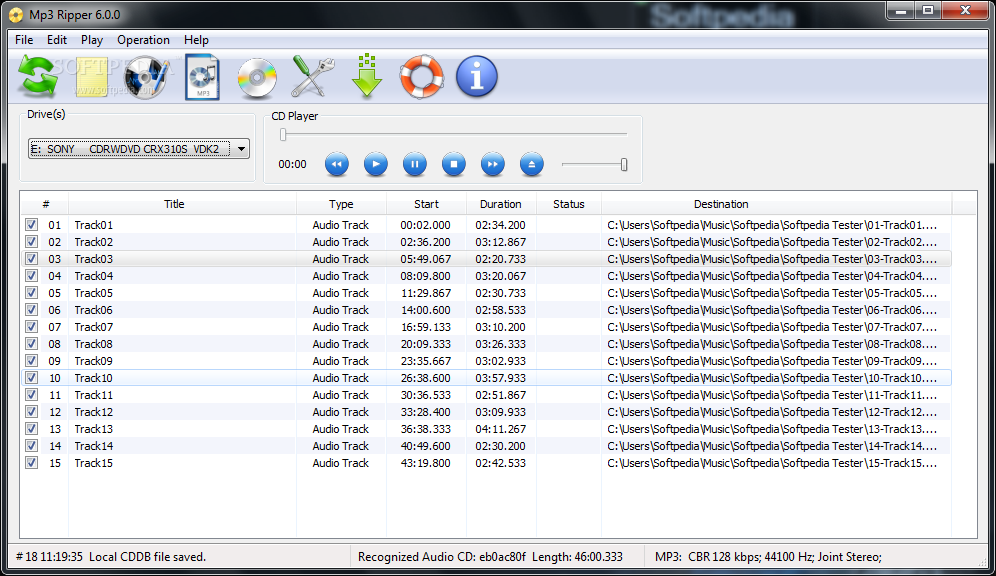The height and width of the screenshot is (576, 996).
Task: Click the orange lifebuoy help icon
Action: click(x=422, y=77)
